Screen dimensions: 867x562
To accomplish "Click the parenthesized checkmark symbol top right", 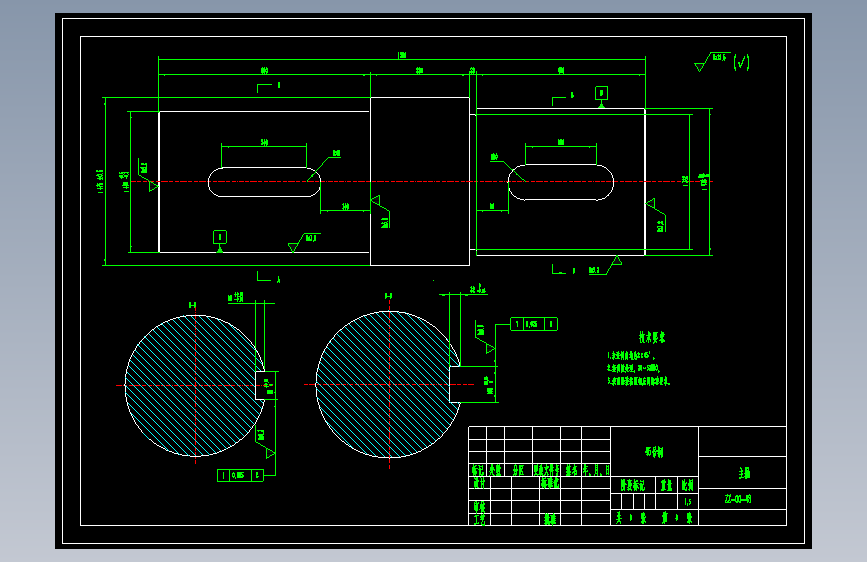I will click(x=741, y=62).
